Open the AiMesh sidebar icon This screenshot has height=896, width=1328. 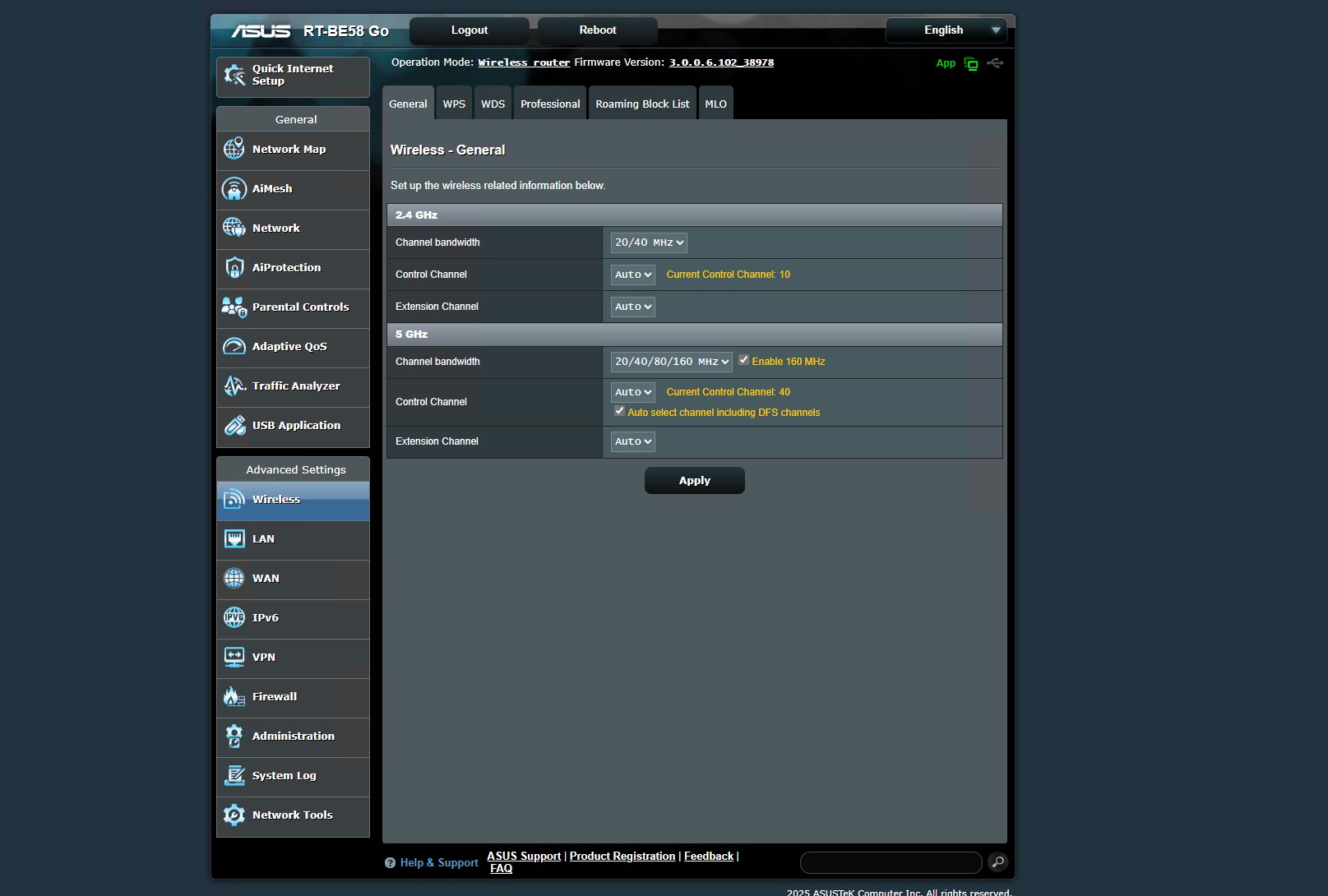coord(234,189)
